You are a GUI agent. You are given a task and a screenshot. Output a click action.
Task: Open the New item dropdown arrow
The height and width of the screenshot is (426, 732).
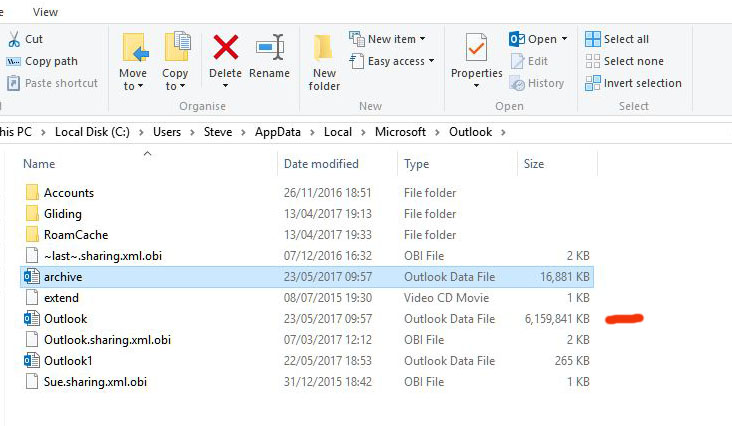click(422, 39)
